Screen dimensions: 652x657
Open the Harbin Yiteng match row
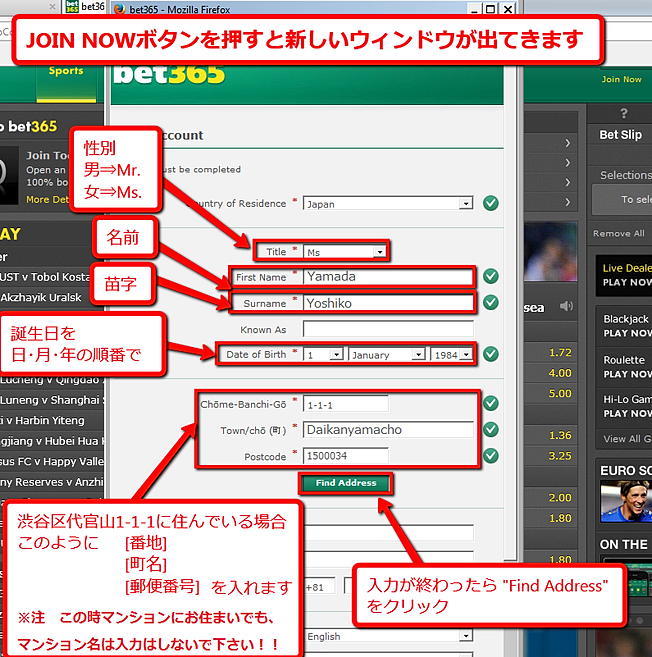(52, 420)
